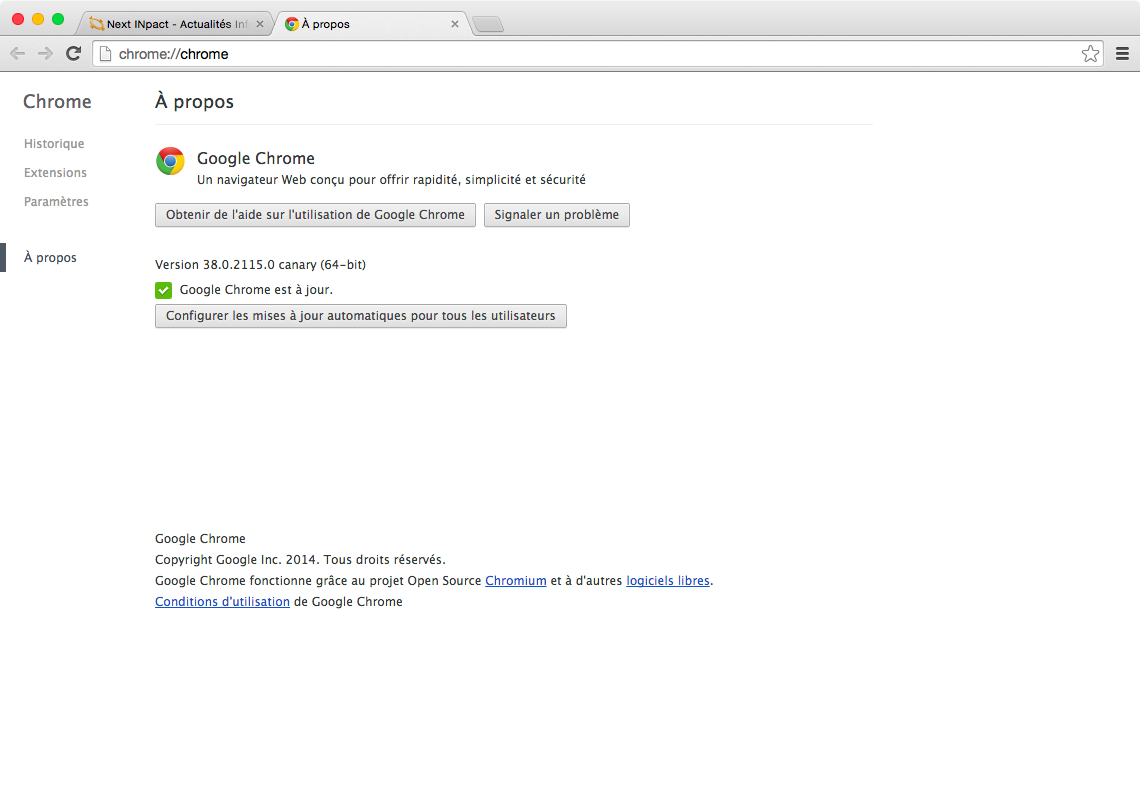Click the back navigation arrow
Screen dimensions: 1140x786
click(17, 54)
